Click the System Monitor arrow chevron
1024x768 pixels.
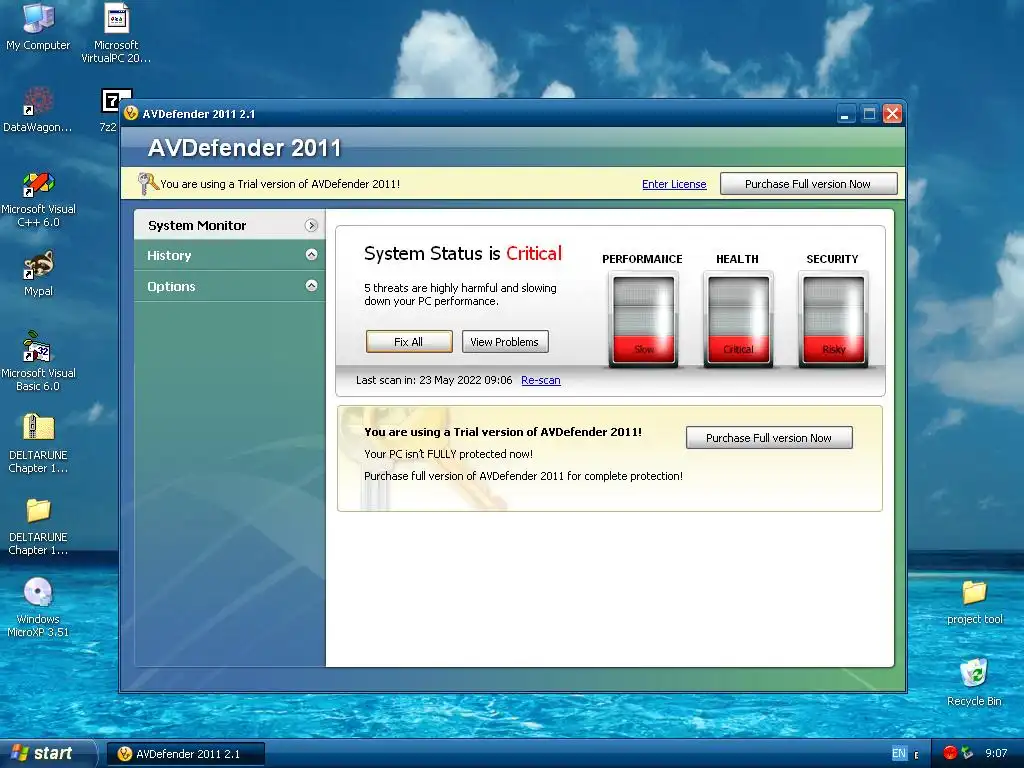(x=312, y=225)
